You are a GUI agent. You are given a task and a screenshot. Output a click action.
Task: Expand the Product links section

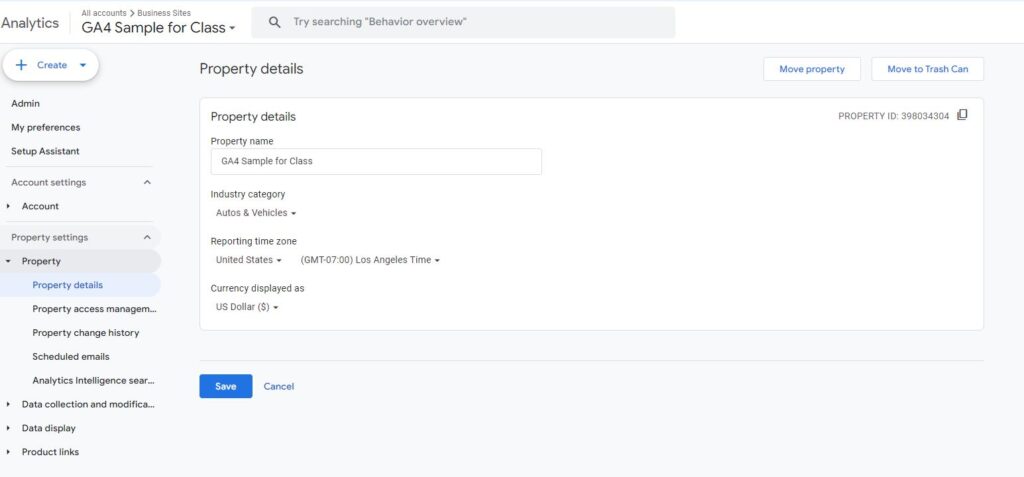point(9,452)
